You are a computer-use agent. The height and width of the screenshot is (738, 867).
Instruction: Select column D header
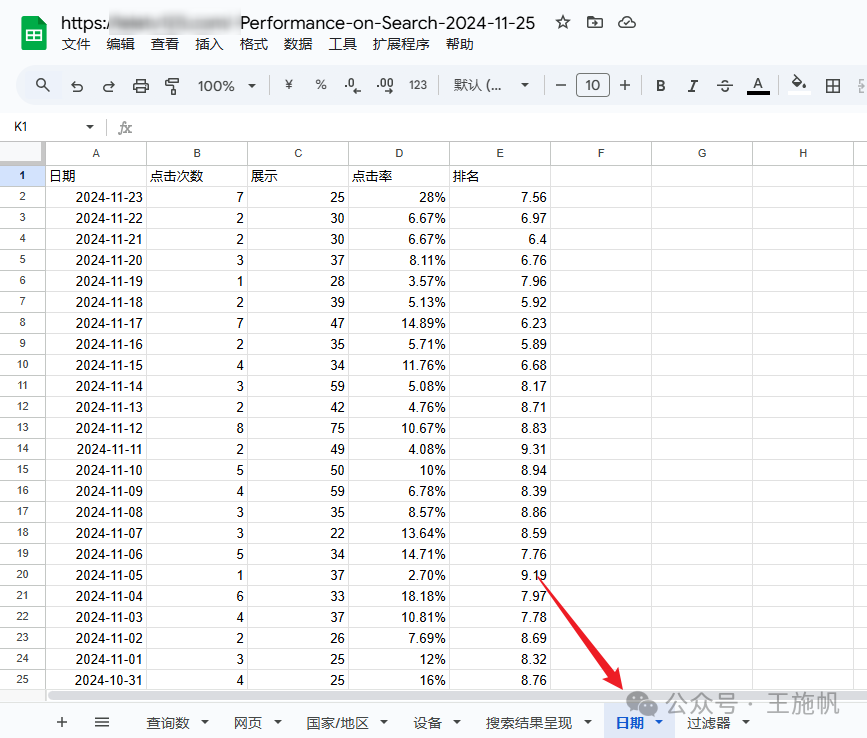[x=399, y=153]
